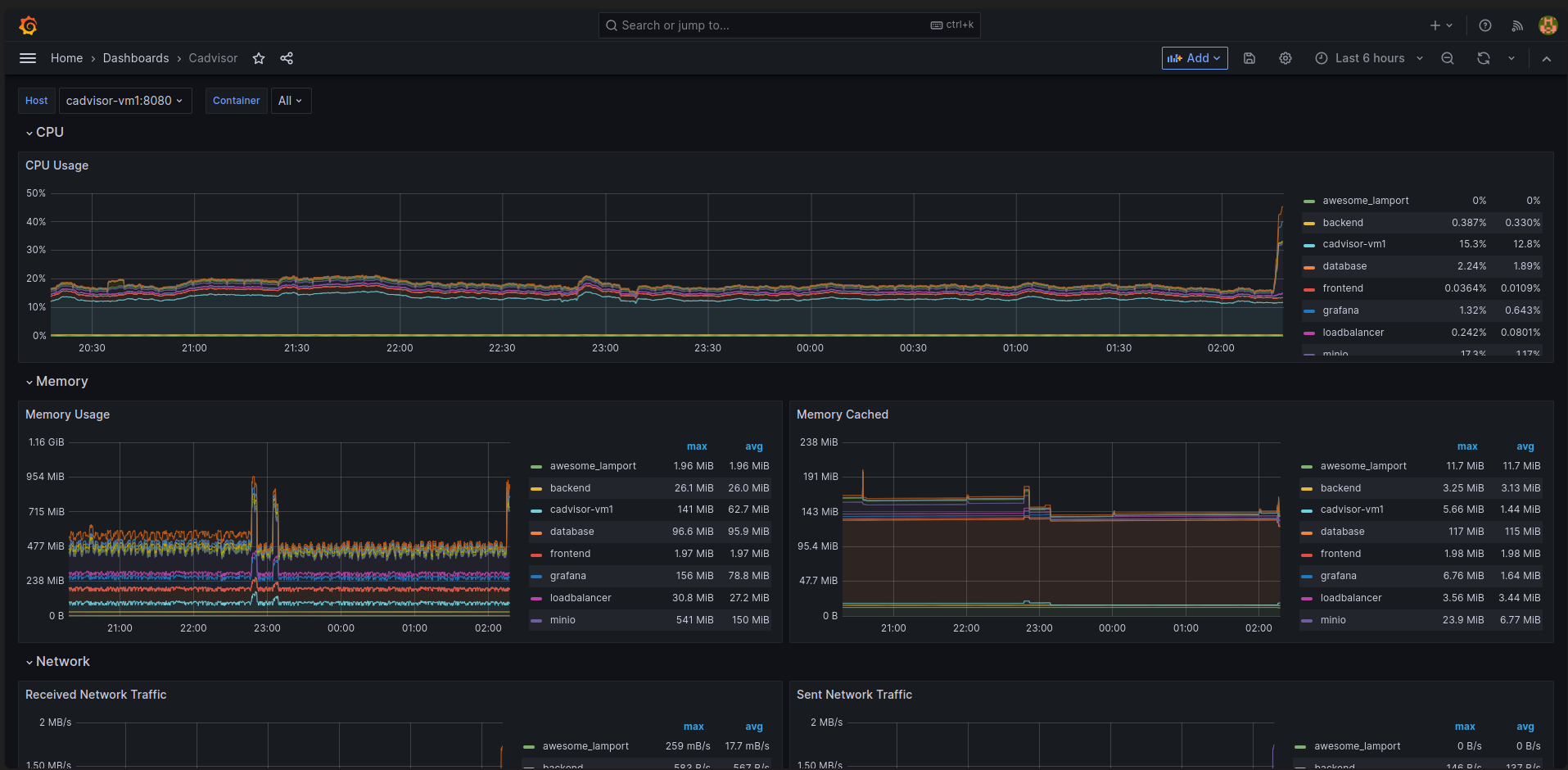Toggle backend series in CPU Usage legend
Viewport: 1568px width, 770px height.
pos(1343,223)
